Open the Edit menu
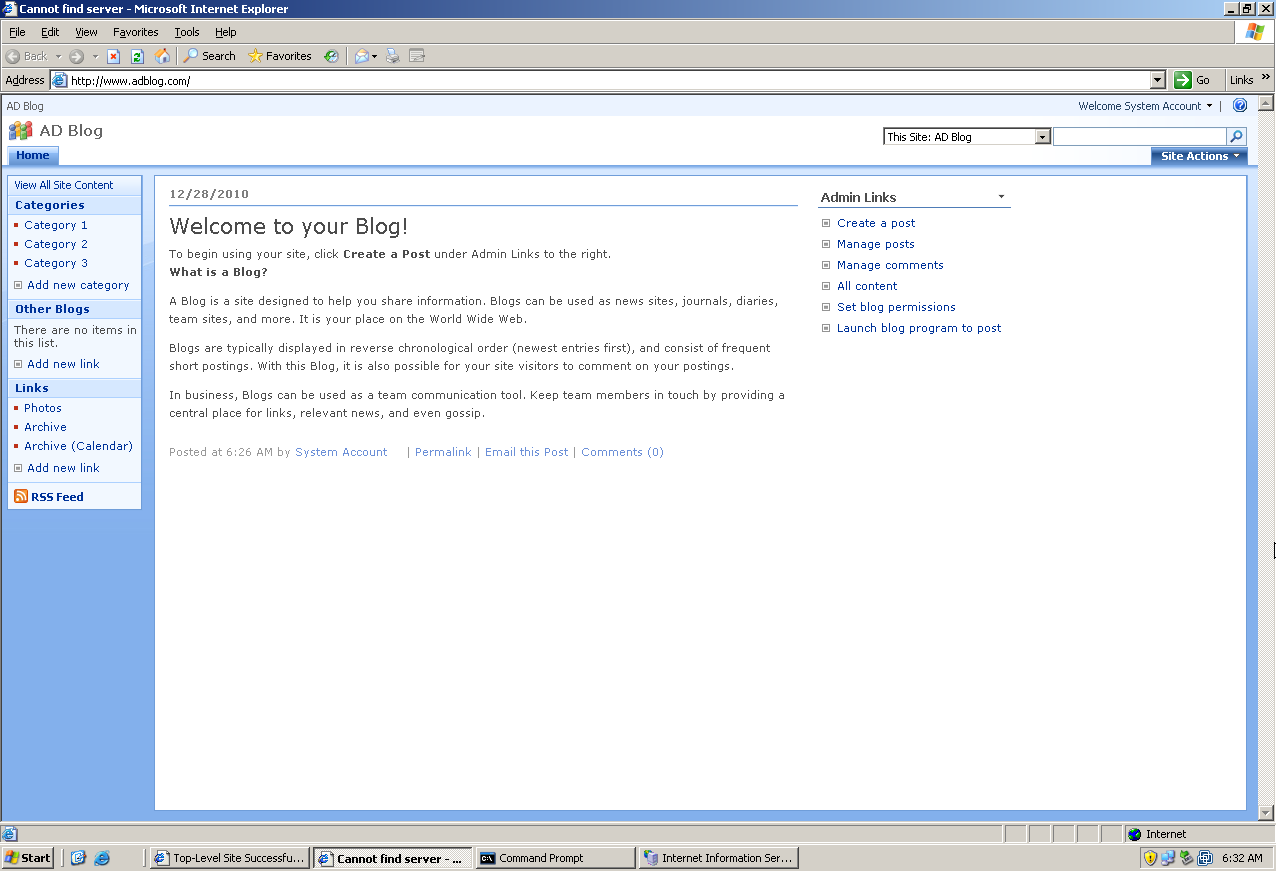 (x=50, y=32)
